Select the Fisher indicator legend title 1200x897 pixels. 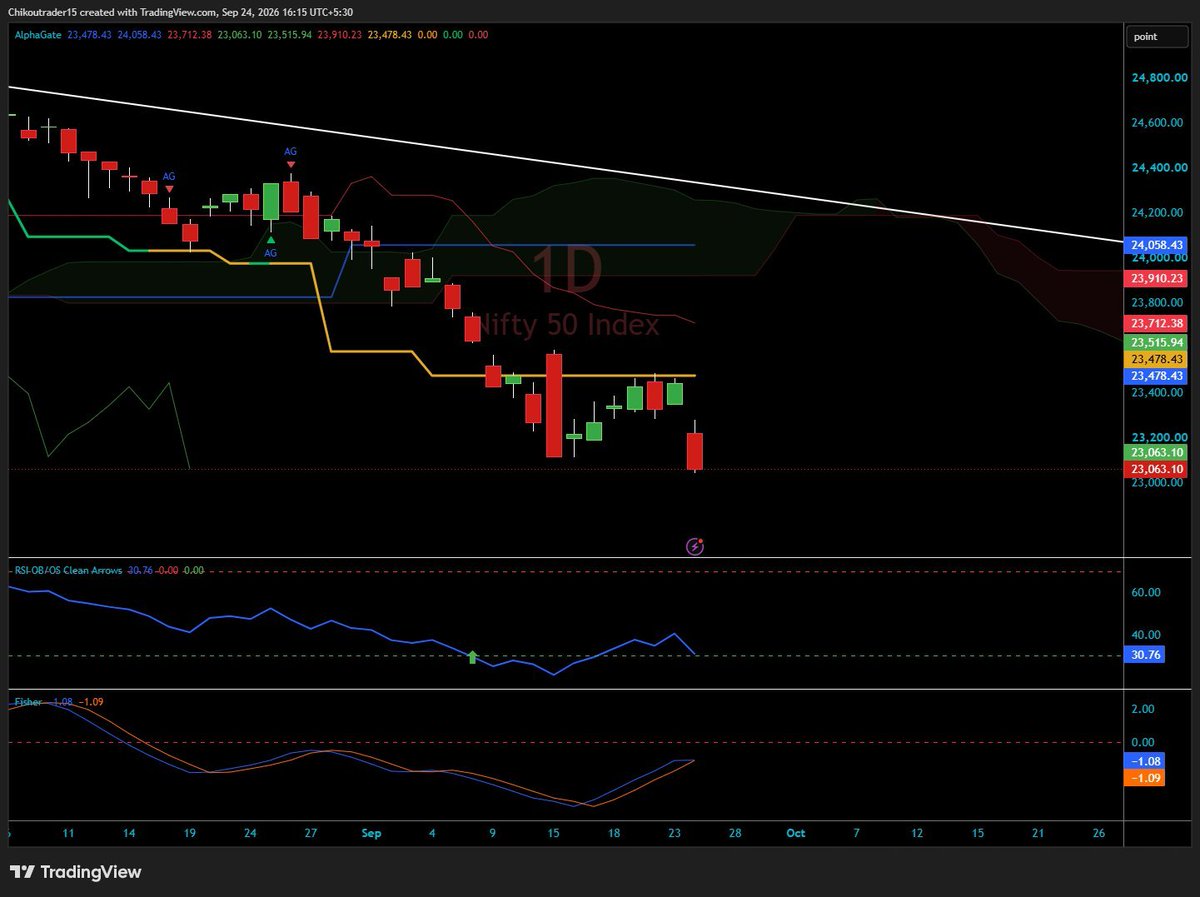click(28, 702)
